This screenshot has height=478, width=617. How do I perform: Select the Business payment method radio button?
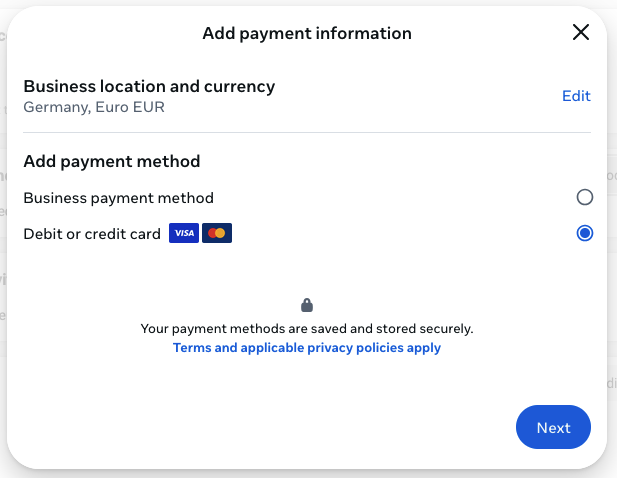click(x=585, y=198)
